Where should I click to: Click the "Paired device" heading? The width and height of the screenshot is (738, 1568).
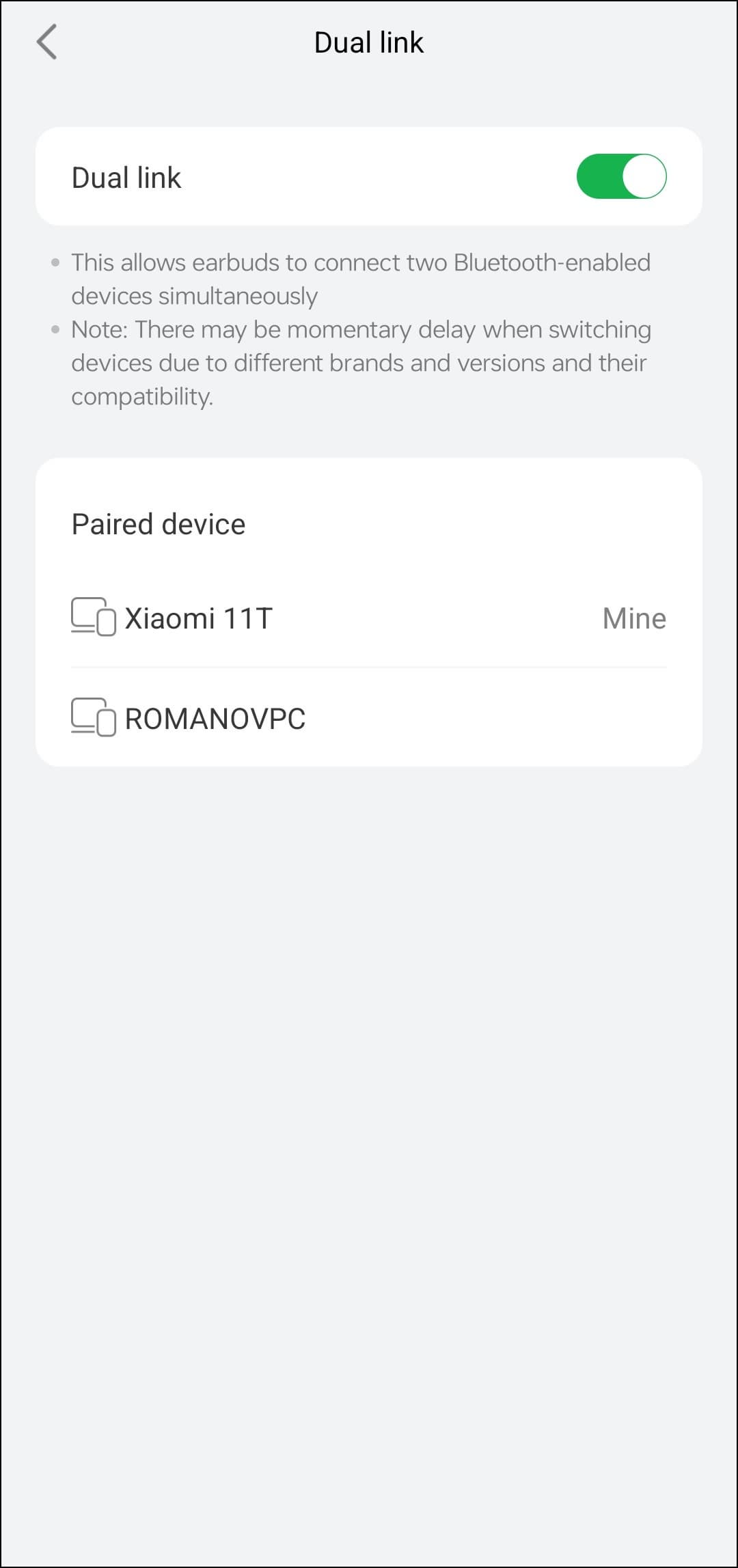click(x=159, y=525)
